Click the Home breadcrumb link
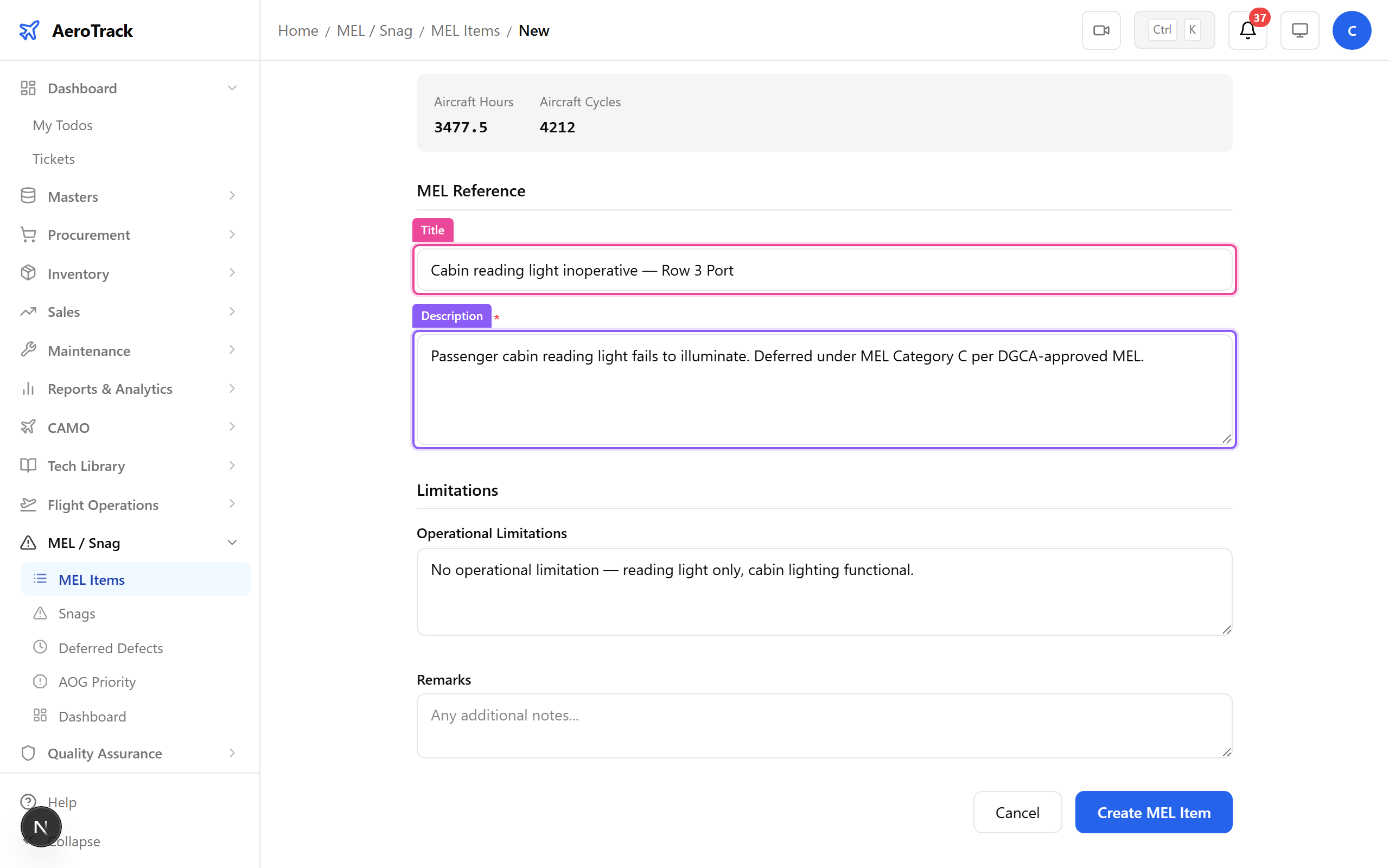 297,30
